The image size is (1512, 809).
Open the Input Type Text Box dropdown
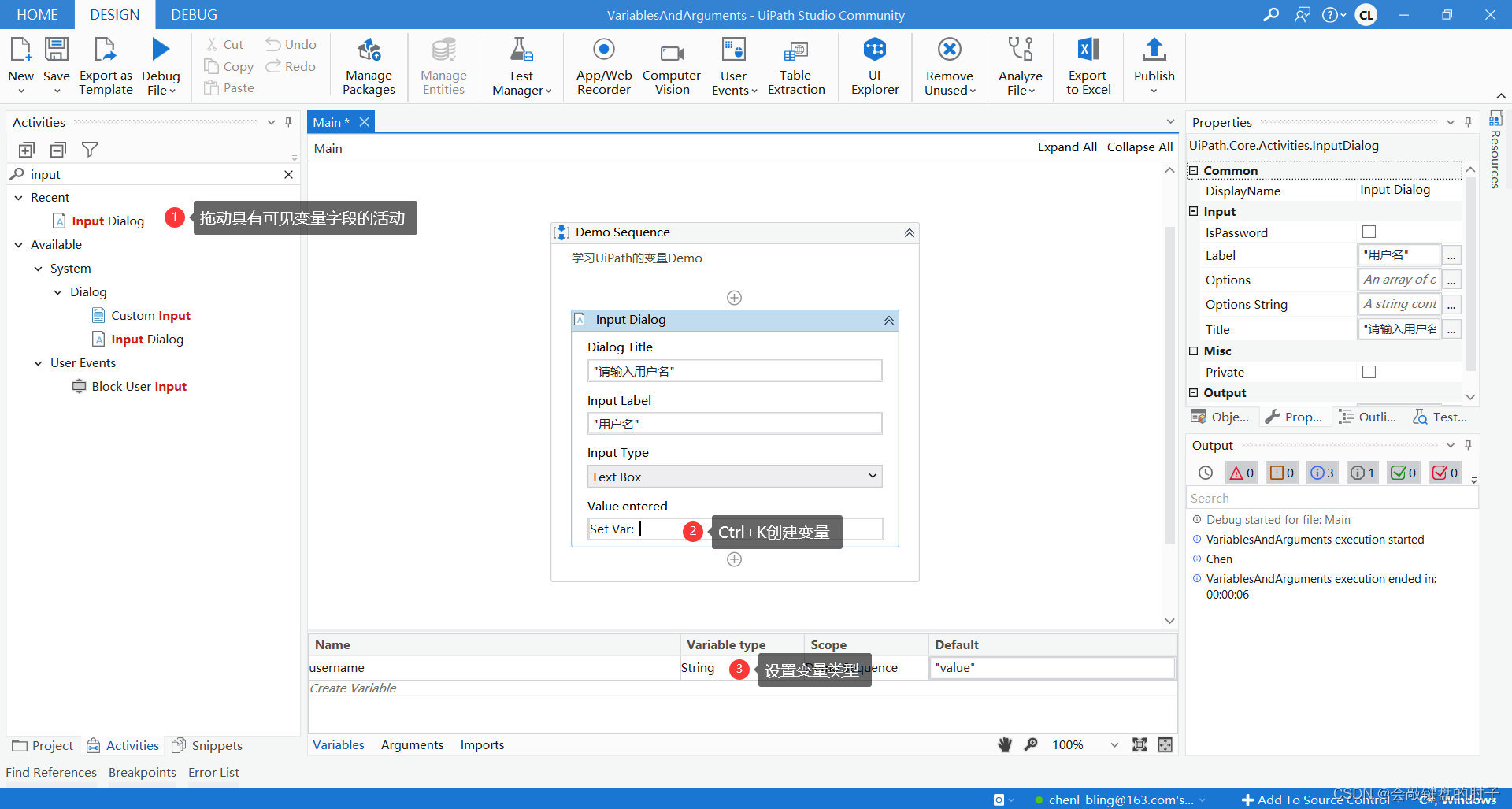[x=735, y=477]
